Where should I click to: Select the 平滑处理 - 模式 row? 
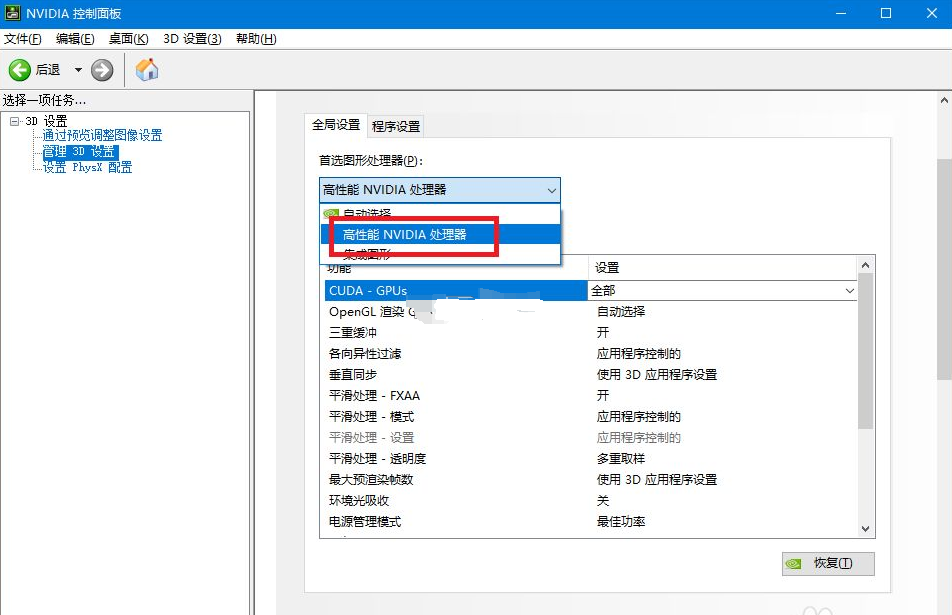tap(591, 417)
